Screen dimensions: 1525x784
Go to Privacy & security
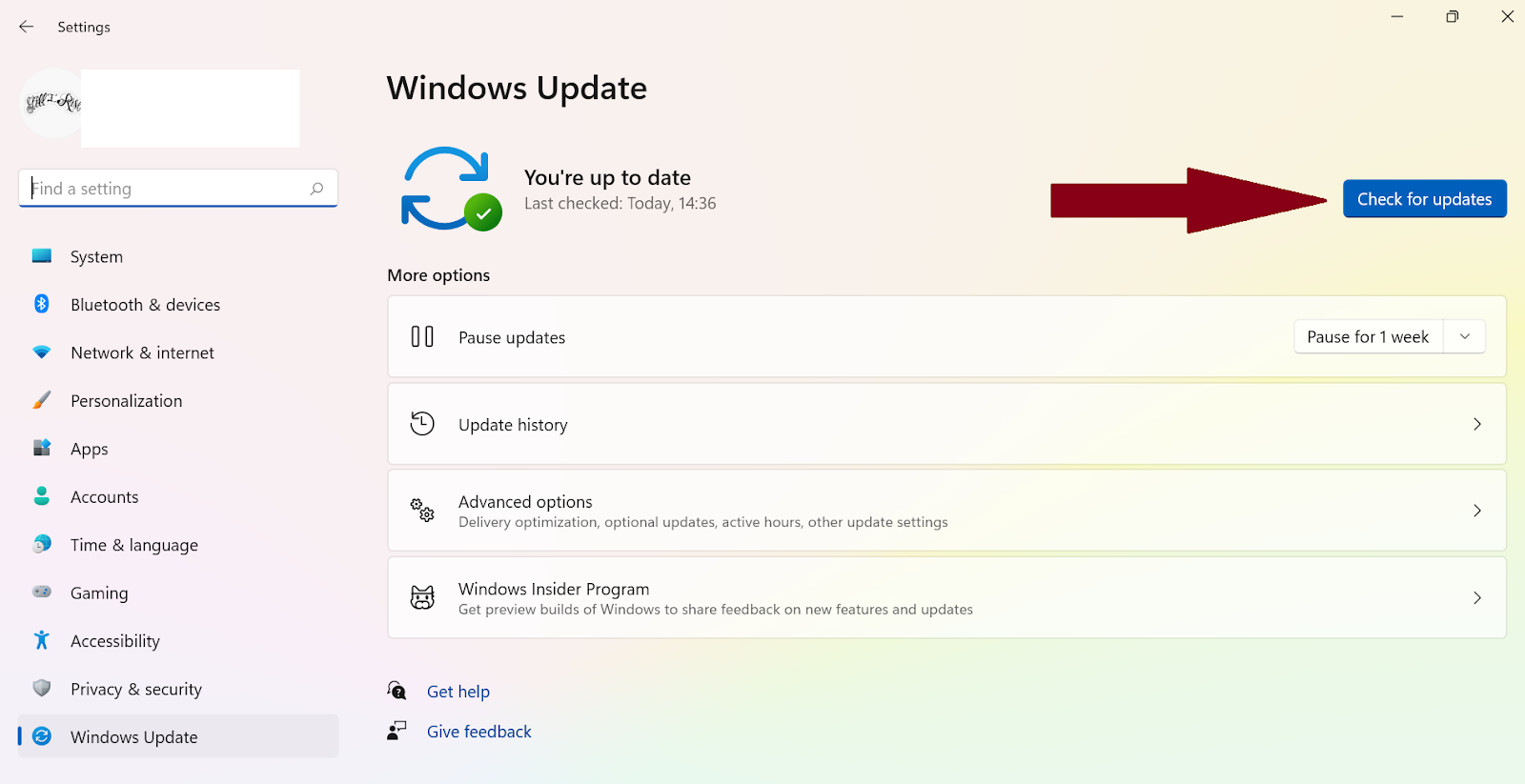pos(178,689)
